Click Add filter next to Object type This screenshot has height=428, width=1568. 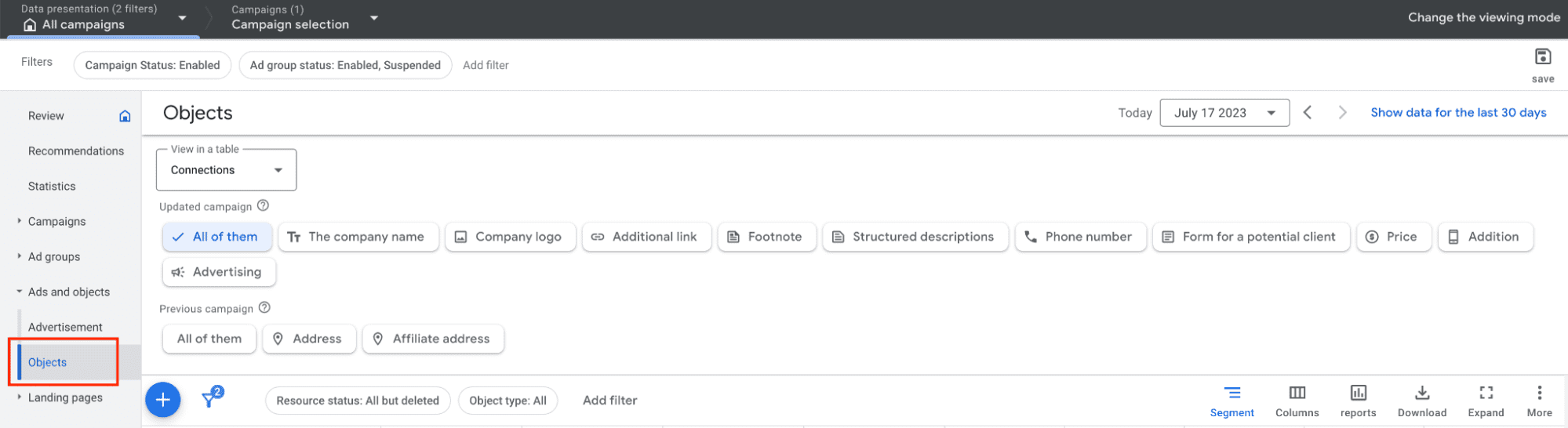609,401
